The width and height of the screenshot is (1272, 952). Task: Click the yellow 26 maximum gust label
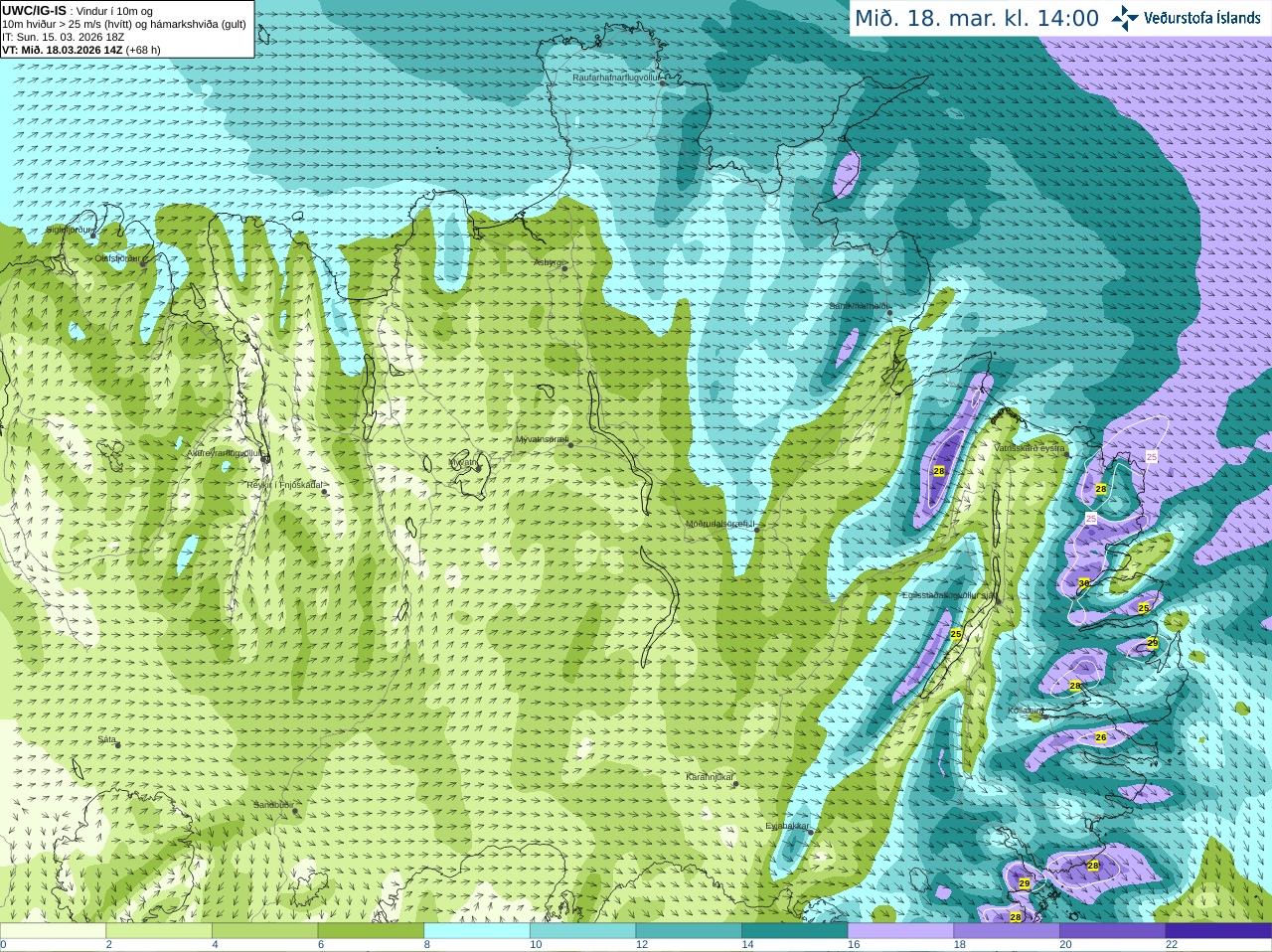1100,737
